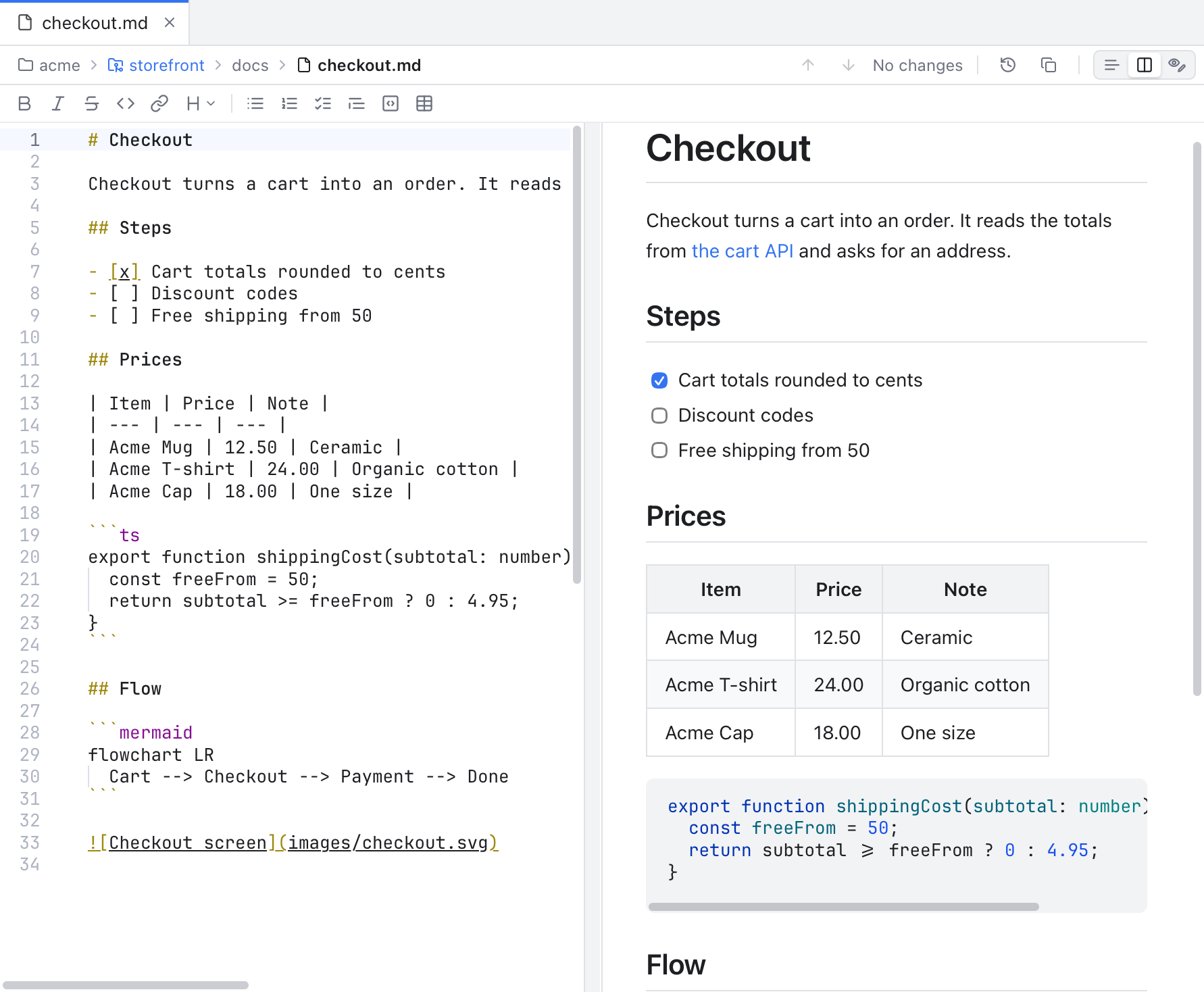Click the editor horizontal scrollbar

point(126,985)
